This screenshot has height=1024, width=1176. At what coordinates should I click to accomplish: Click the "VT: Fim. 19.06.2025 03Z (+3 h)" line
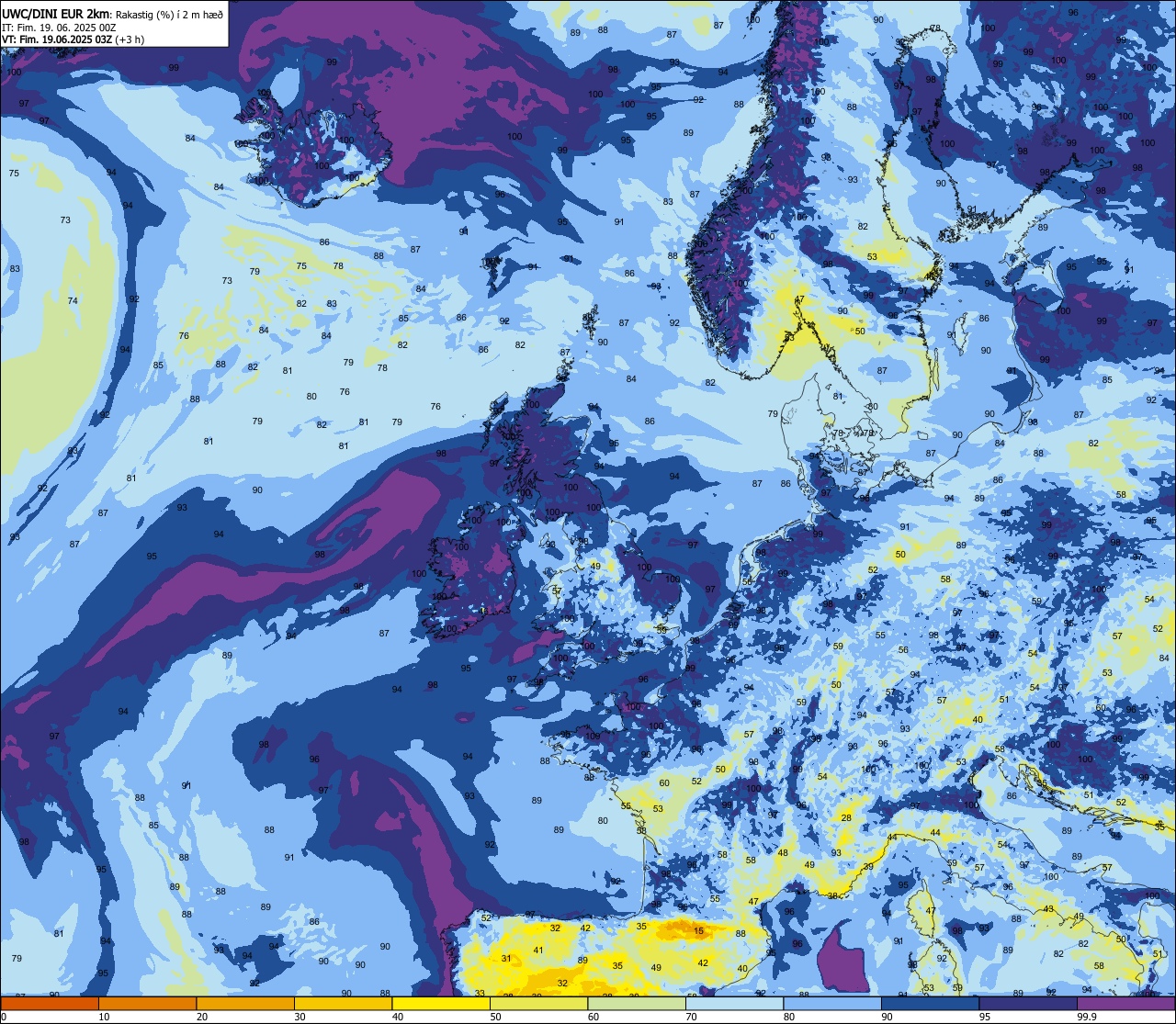(73, 39)
